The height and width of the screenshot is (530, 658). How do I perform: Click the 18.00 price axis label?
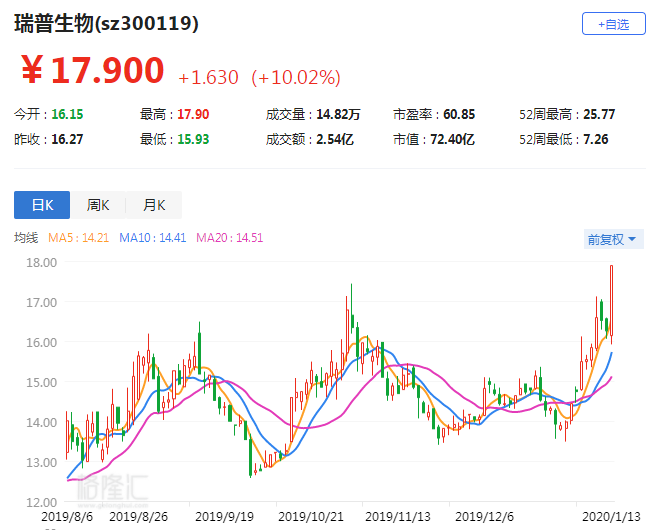(x=42, y=263)
